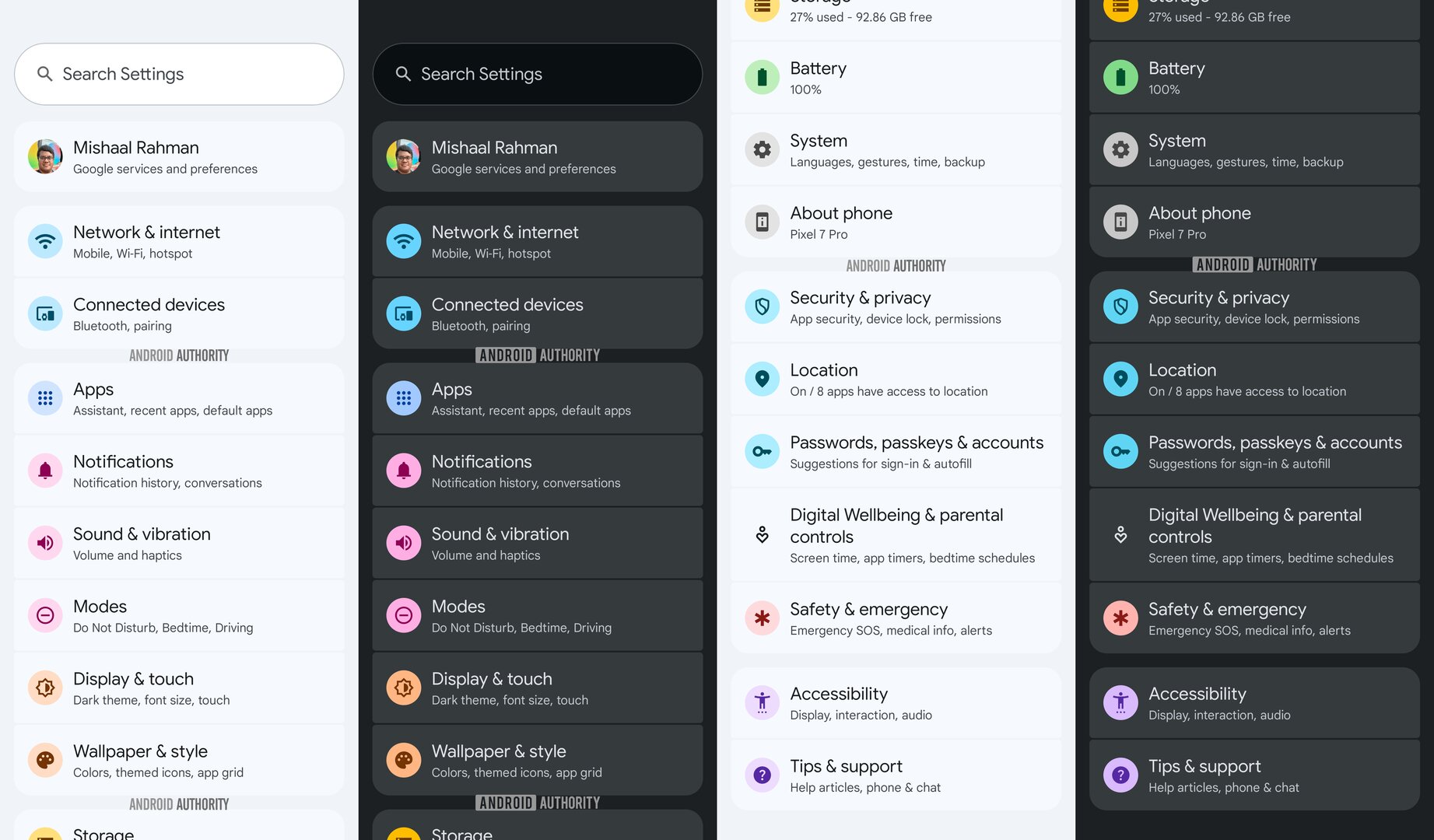Click the light theme Search Settings field
Screen dimensions: 1434x840
179,74
